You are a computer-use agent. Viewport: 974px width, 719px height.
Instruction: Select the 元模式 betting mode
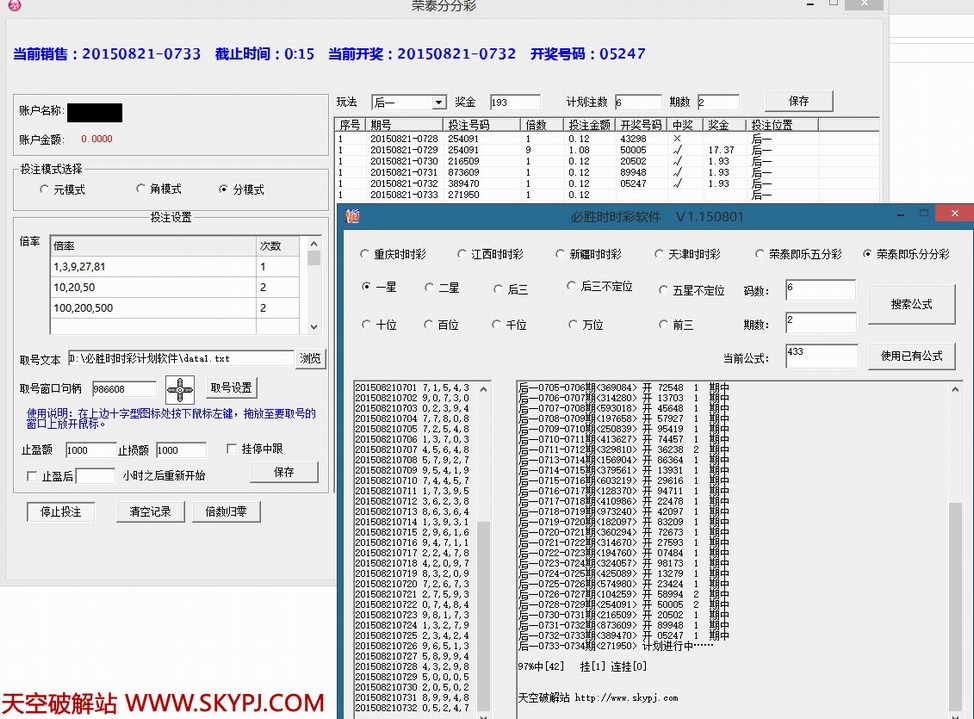coord(44,189)
